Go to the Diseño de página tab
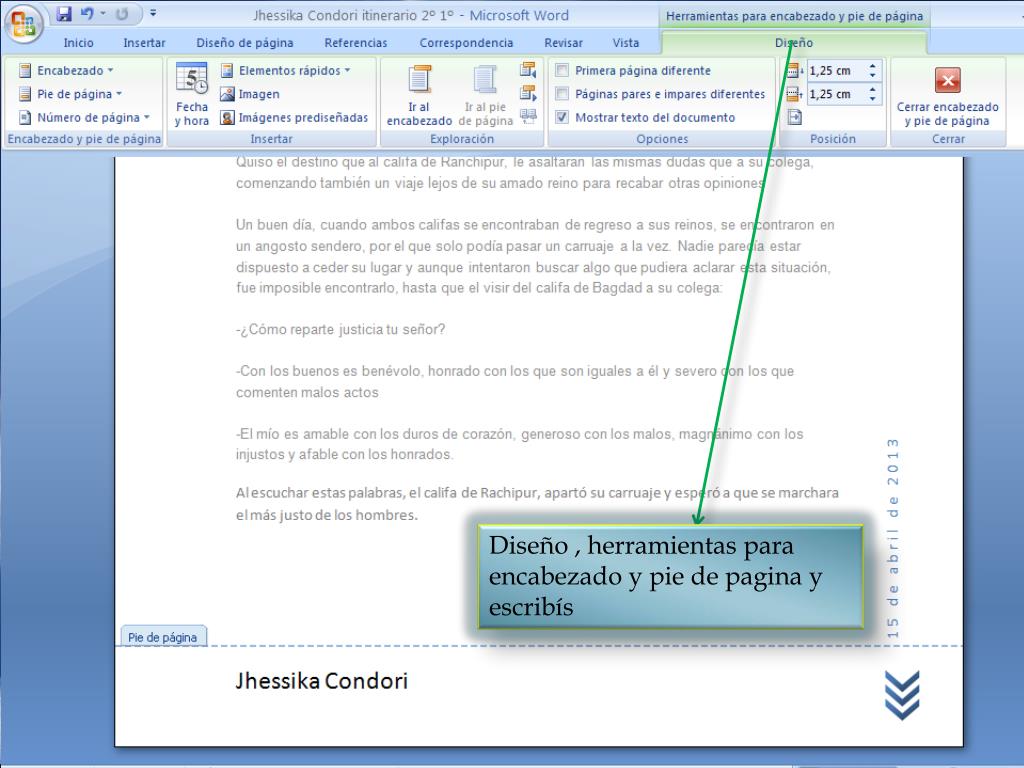Image resolution: width=1024 pixels, height=768 pixels. click(245, 42)
